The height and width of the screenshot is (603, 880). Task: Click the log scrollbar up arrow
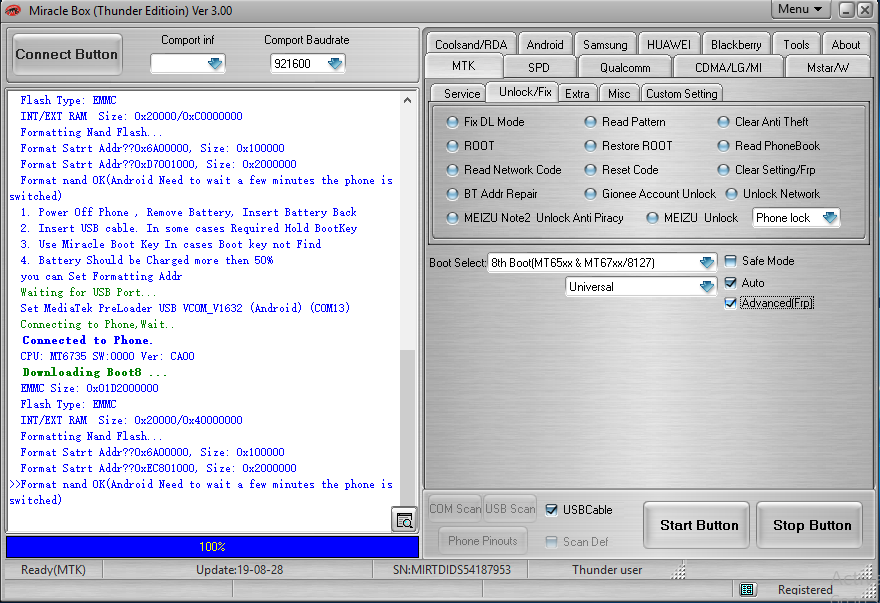(407, 100)
